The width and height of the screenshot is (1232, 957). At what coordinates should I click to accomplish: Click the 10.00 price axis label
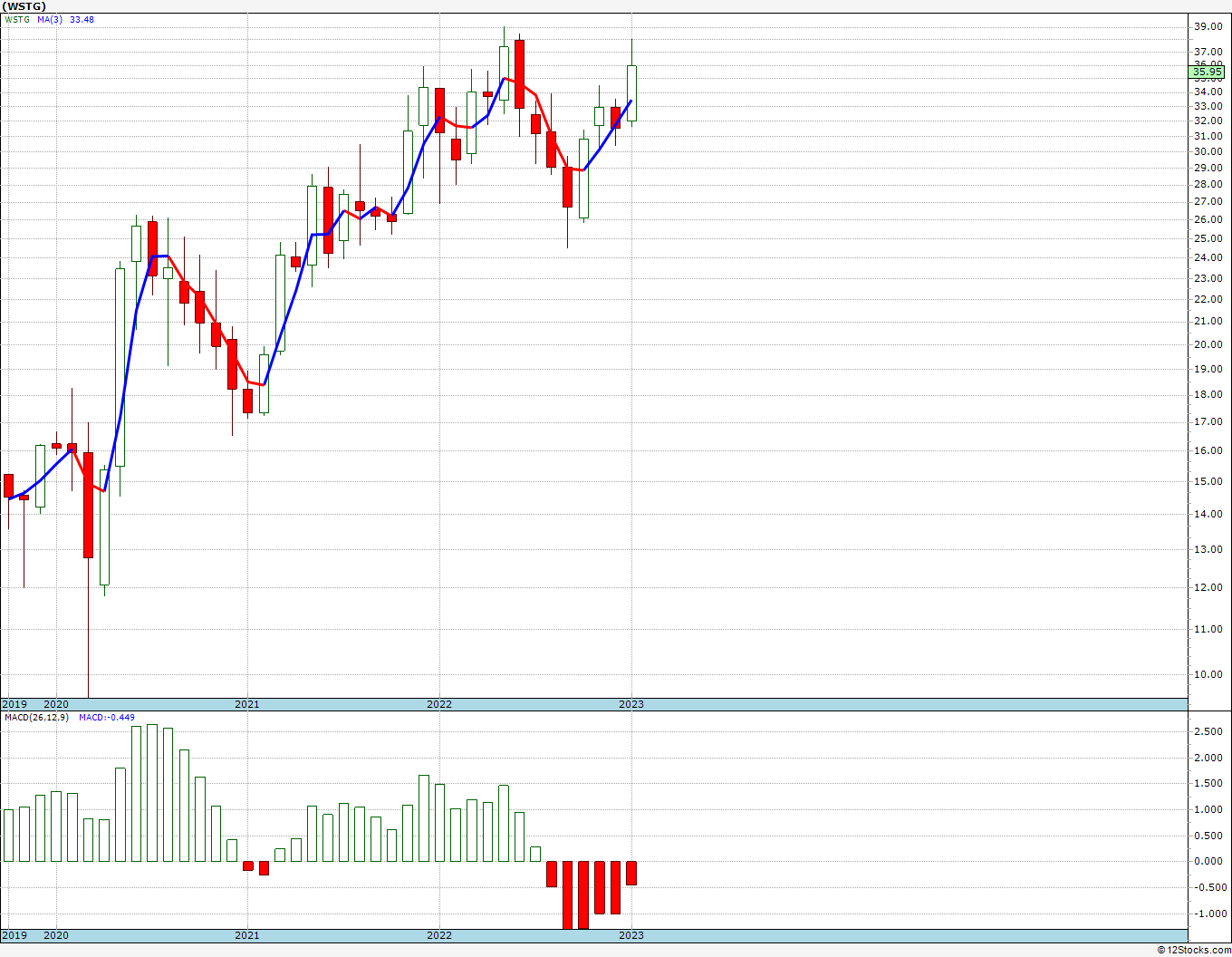pyautogui.click(x=1208, y=675)
